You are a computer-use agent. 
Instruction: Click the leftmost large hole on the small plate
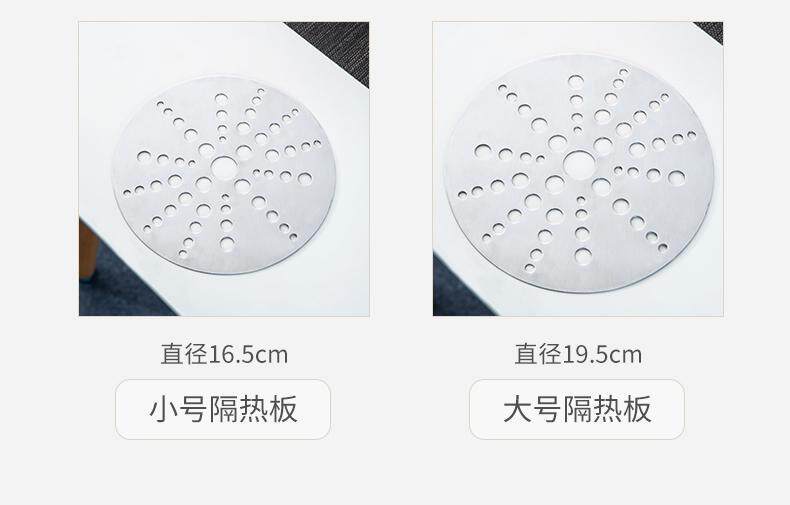144,156
